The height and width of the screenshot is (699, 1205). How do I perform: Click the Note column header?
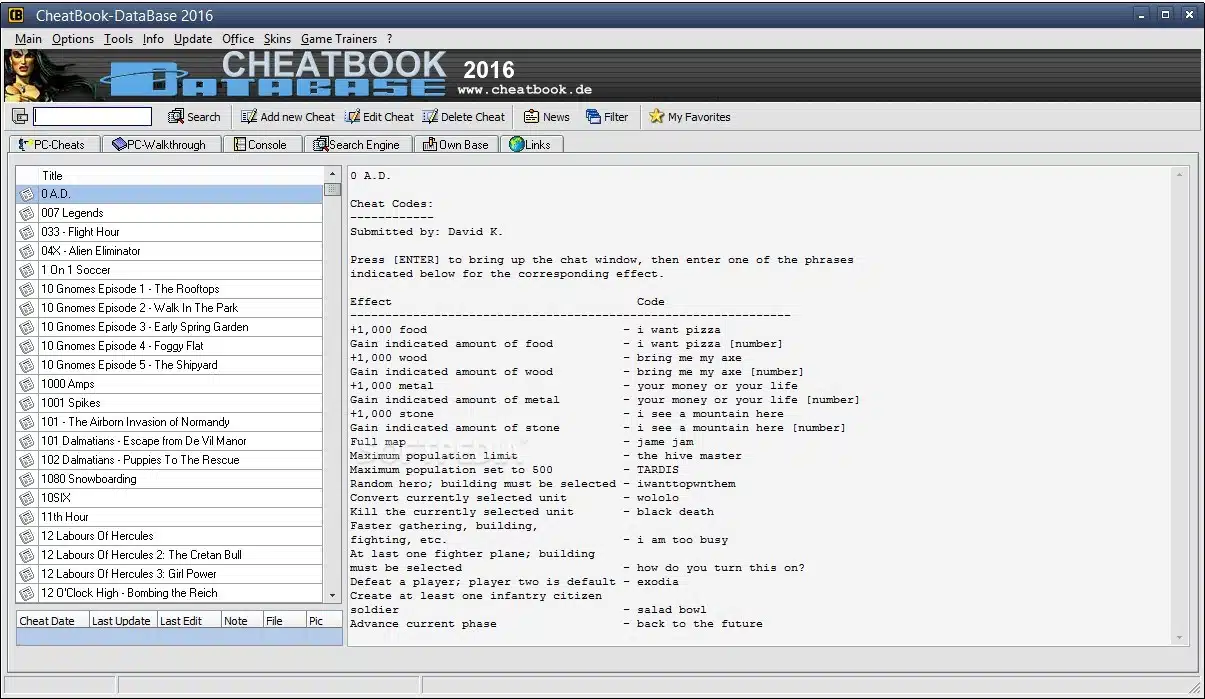(242, 620)
